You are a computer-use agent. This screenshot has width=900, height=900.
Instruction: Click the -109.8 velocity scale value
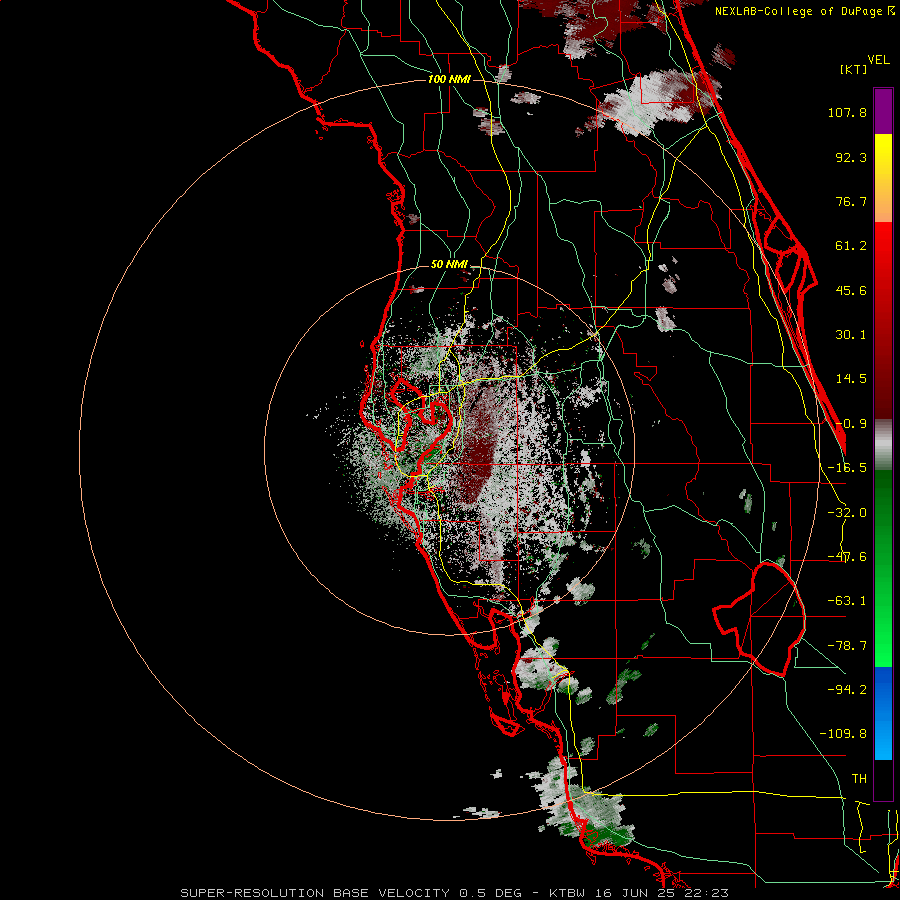point(843,734)
